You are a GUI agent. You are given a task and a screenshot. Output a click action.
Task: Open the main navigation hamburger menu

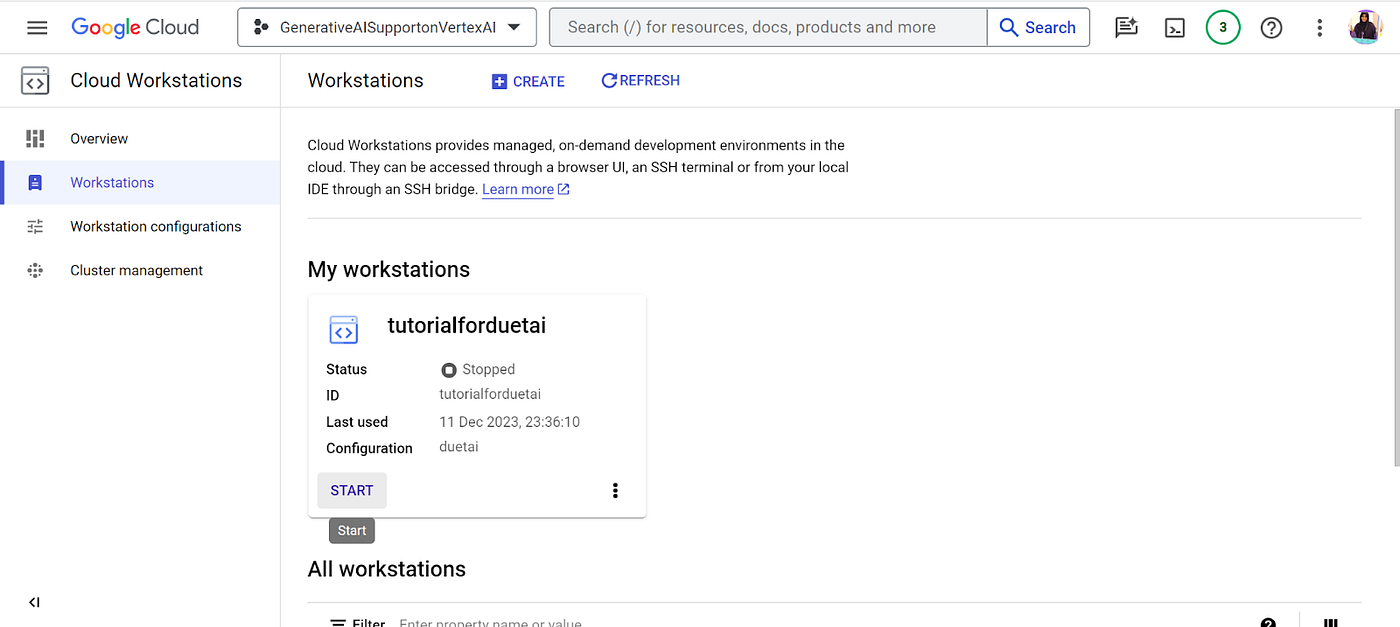(37, 27)
